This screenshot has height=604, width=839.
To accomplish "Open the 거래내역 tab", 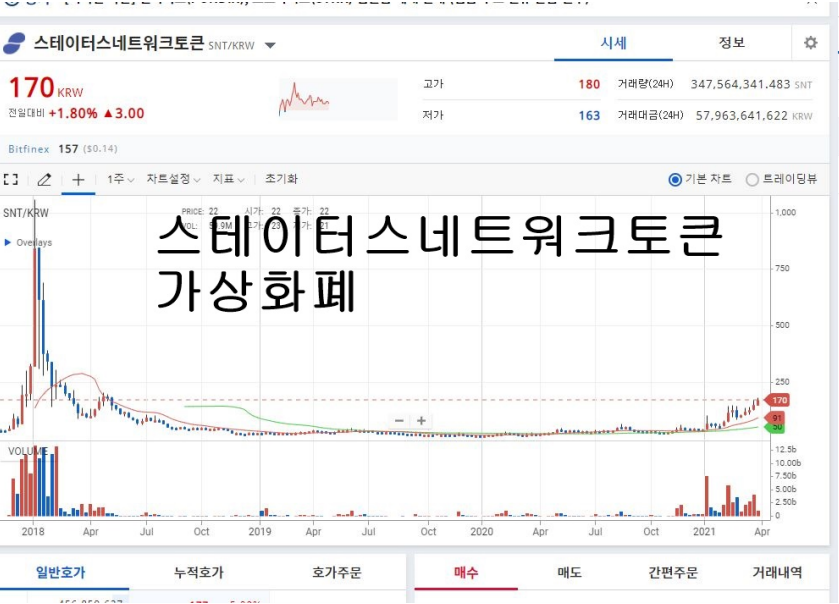I will click(777, 572).
